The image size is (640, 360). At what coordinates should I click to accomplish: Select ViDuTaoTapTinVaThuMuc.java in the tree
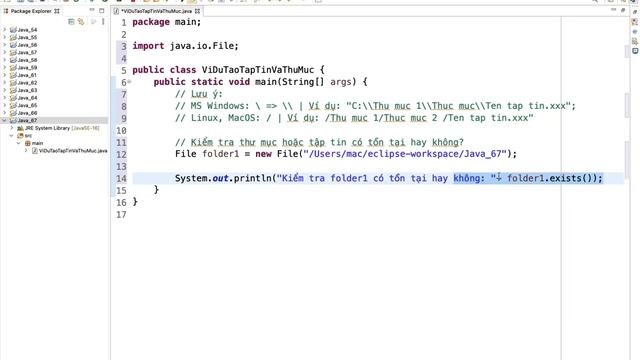73,150
